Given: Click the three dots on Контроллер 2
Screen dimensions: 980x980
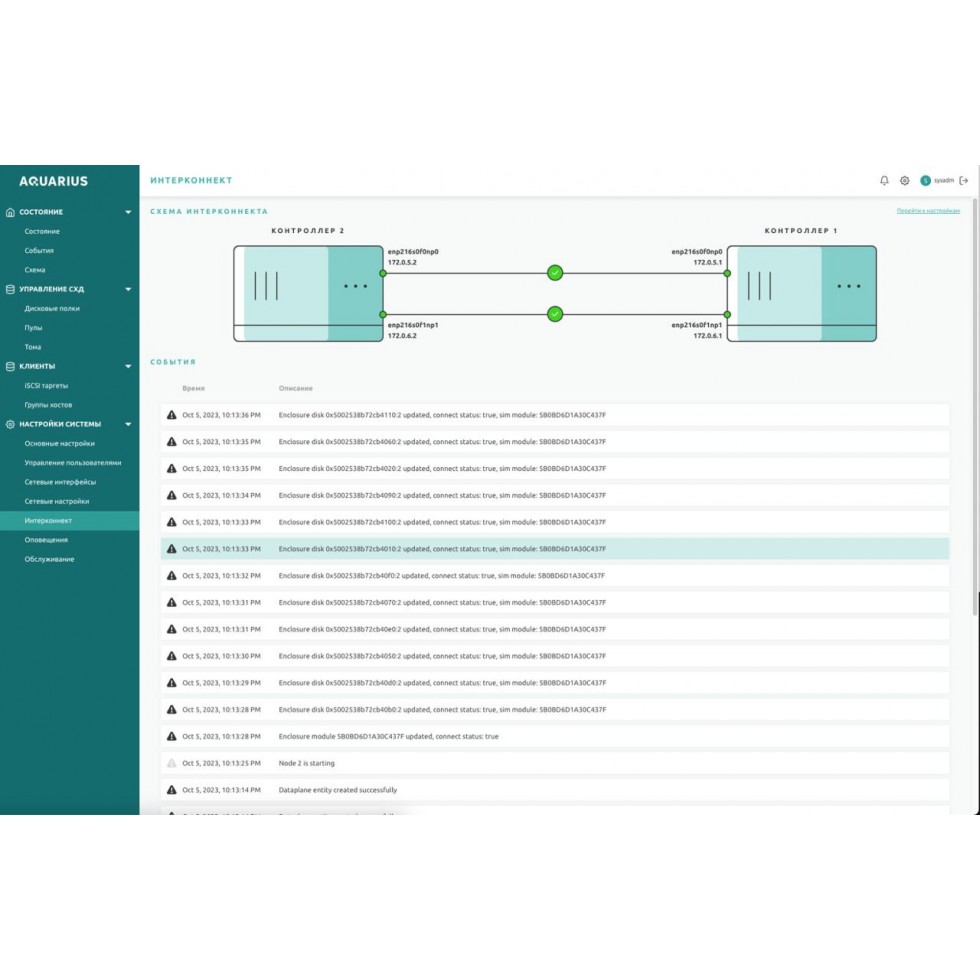Looking at the screenshot, I should (x=355, y=285).
